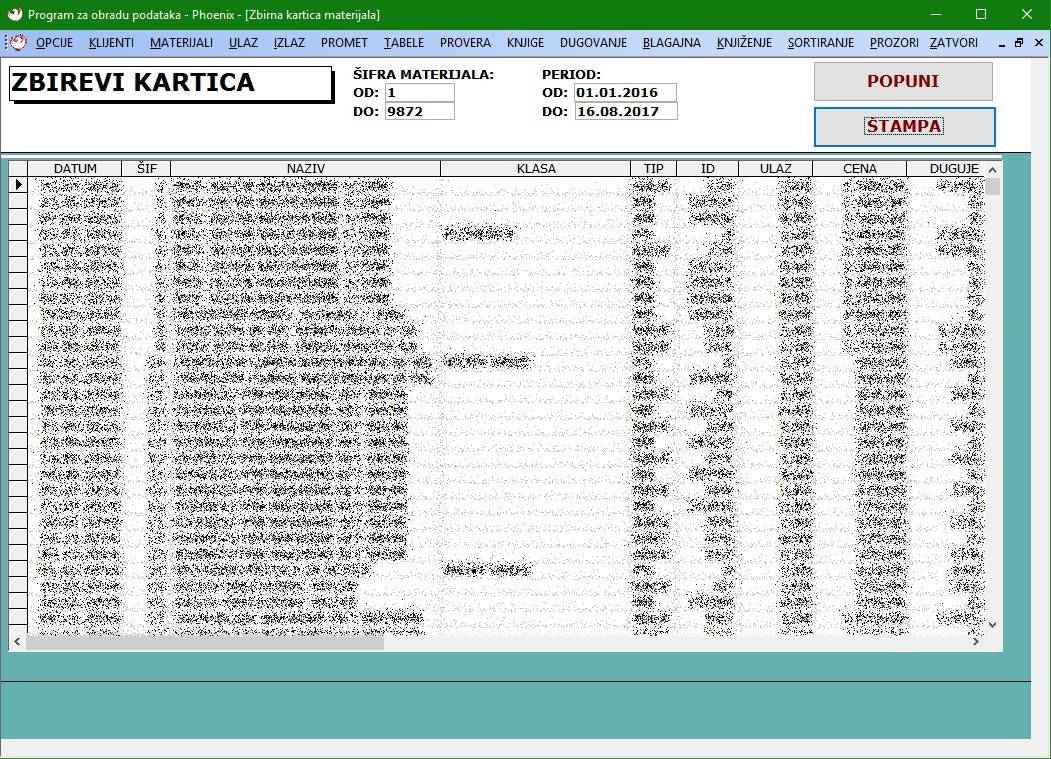1051x759 pixels.
Task: Click the Phoenix application icon in the title bar
Action: [14, 14]
